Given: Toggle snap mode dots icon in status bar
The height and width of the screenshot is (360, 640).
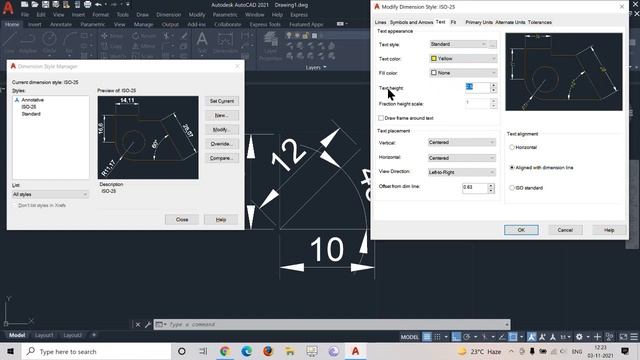Looking at the screenshot, I should tap(437, 336).
